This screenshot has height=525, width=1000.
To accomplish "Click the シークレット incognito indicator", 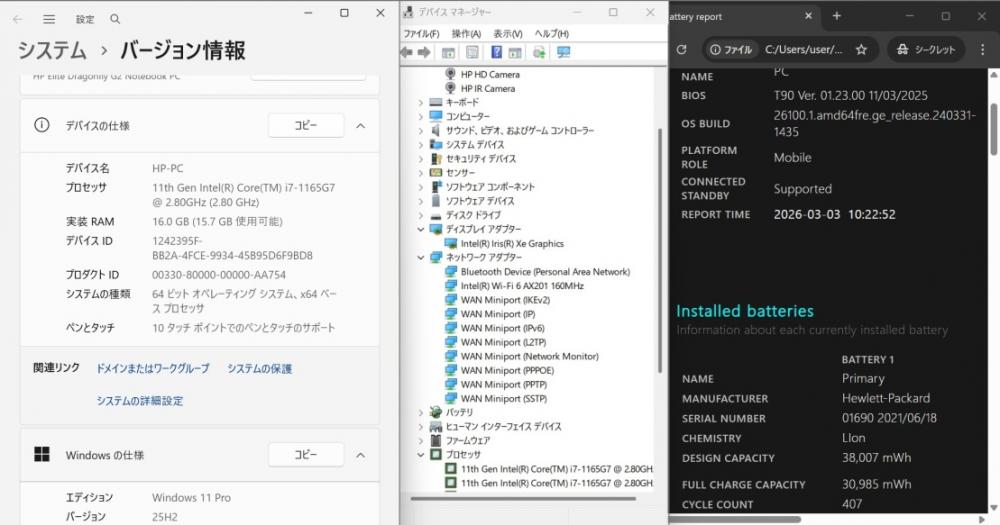I will coord(926,49).
